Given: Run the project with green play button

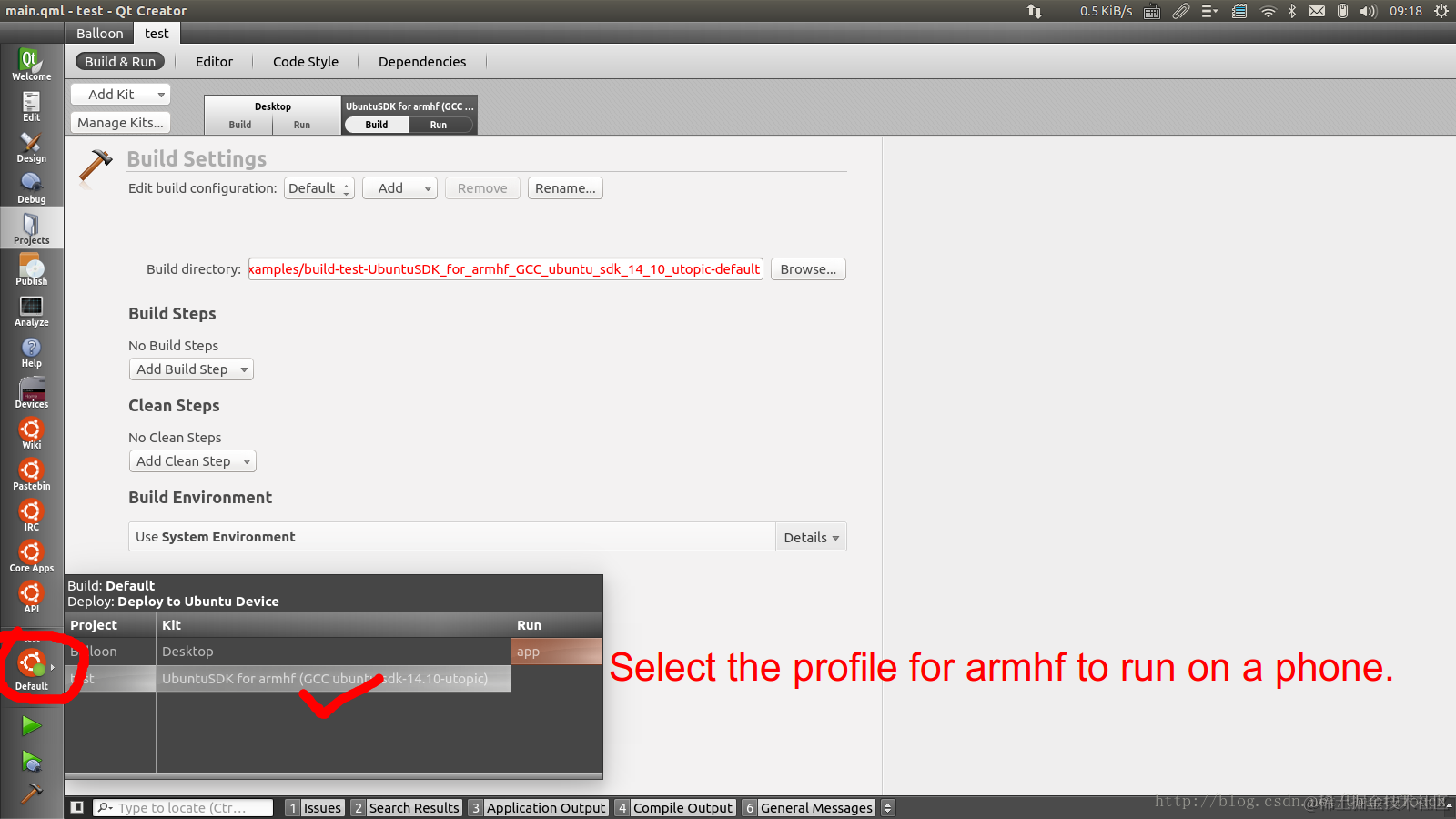Looking at the screenshot, I should tap(32, 725).
